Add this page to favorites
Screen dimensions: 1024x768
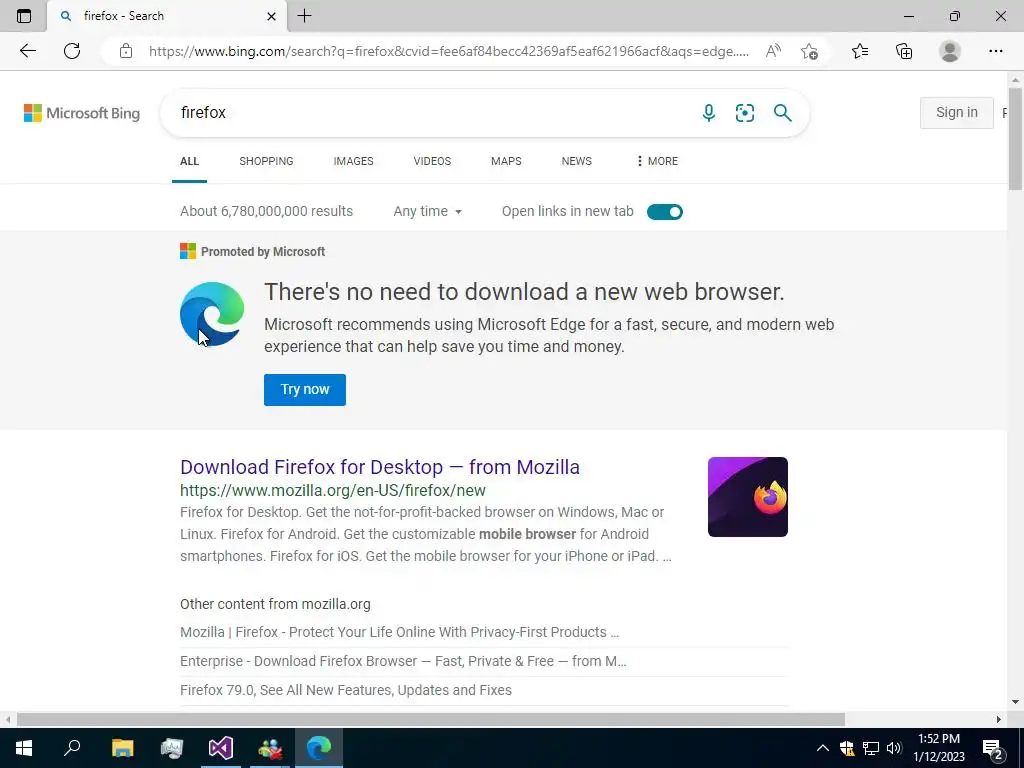coord(809,51)
